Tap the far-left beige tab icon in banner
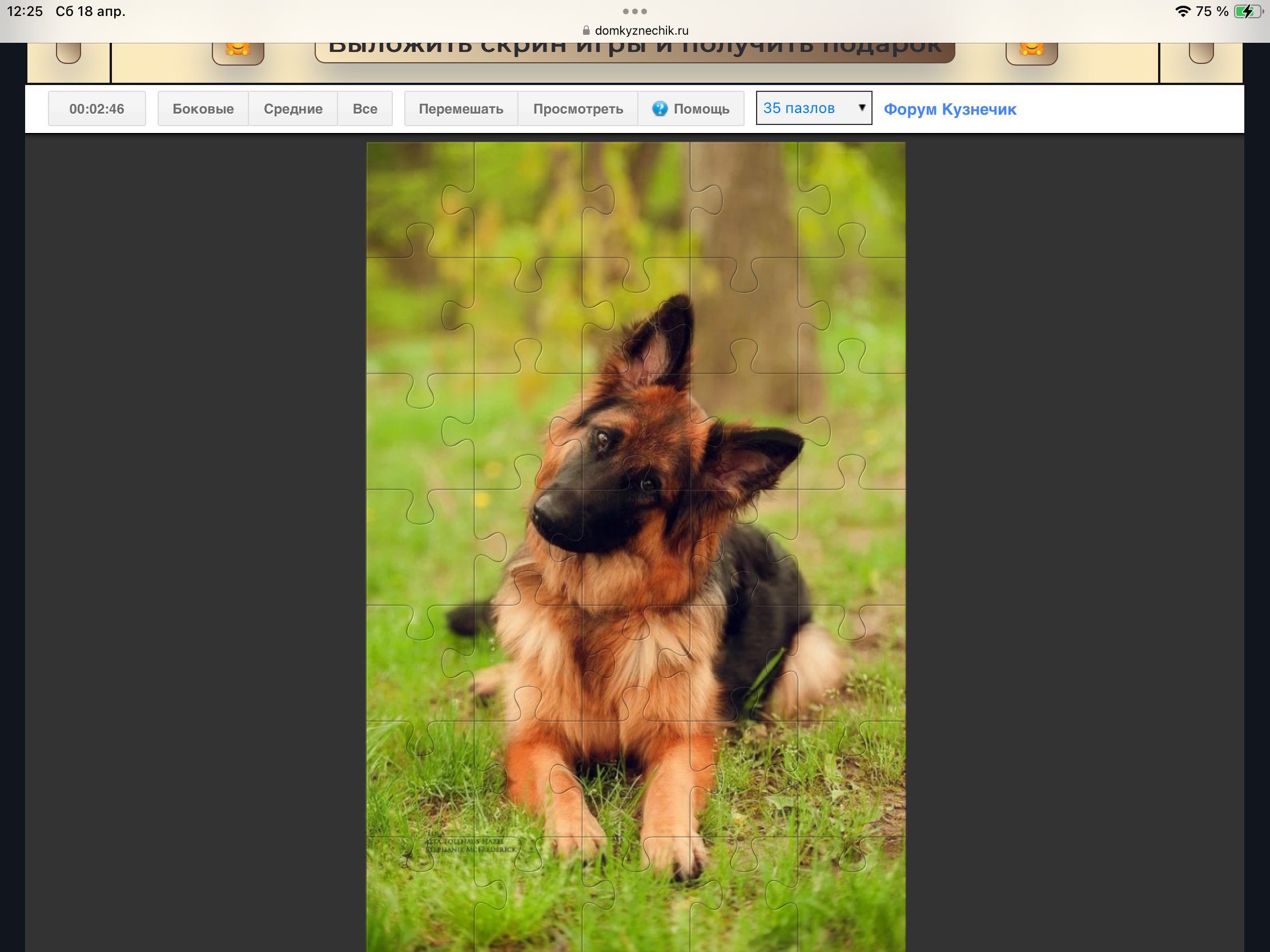 [69, 52]
